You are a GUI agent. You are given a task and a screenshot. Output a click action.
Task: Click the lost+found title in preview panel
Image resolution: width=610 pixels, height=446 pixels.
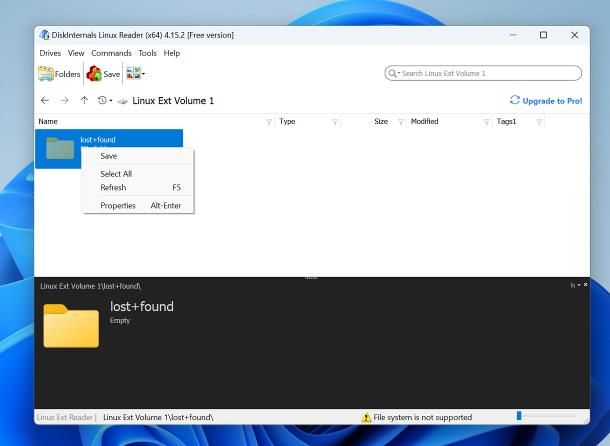142,307
